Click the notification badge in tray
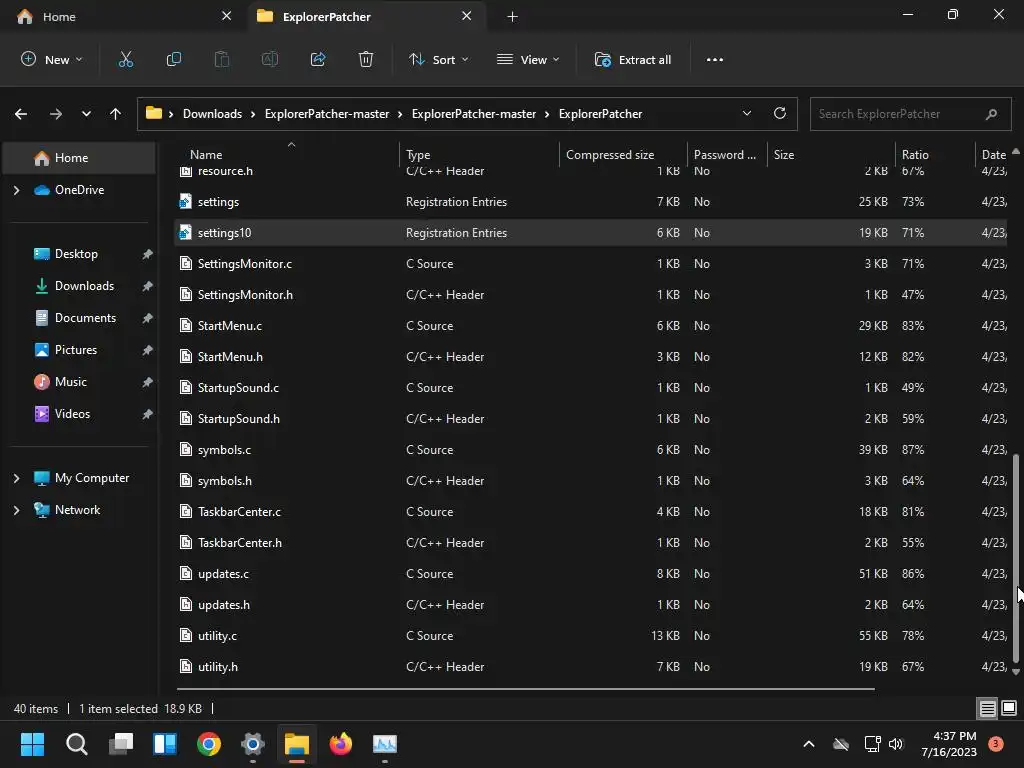The width and height of the screenshot is (1024, 768). 995,743
